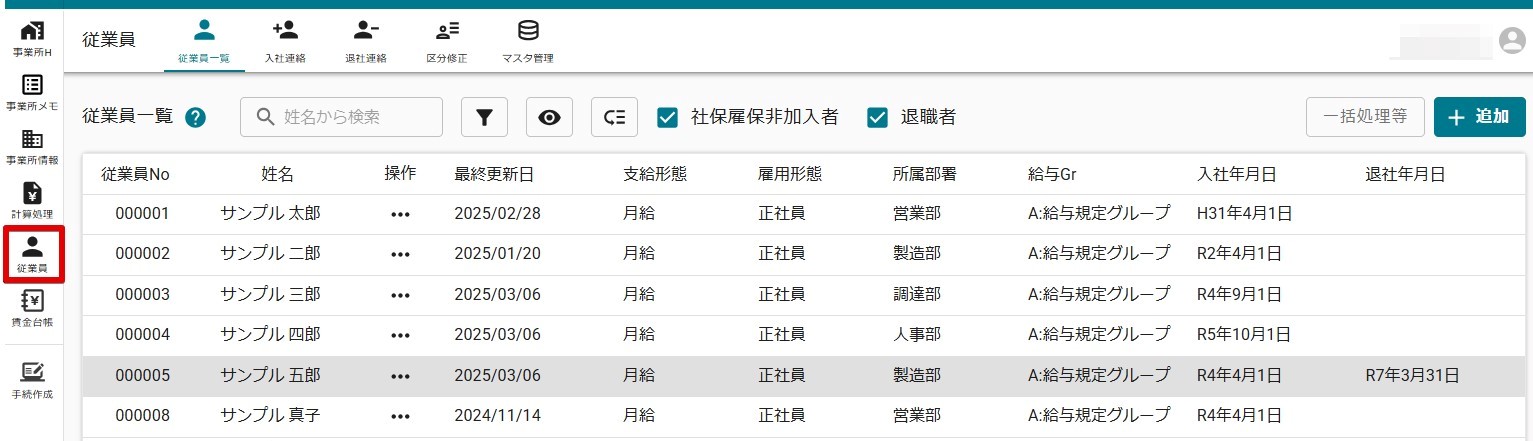The height and width of the screenshot is (441, 1533).
Task: Switch to 入社連絡 tab
Action: coord(285,42)
